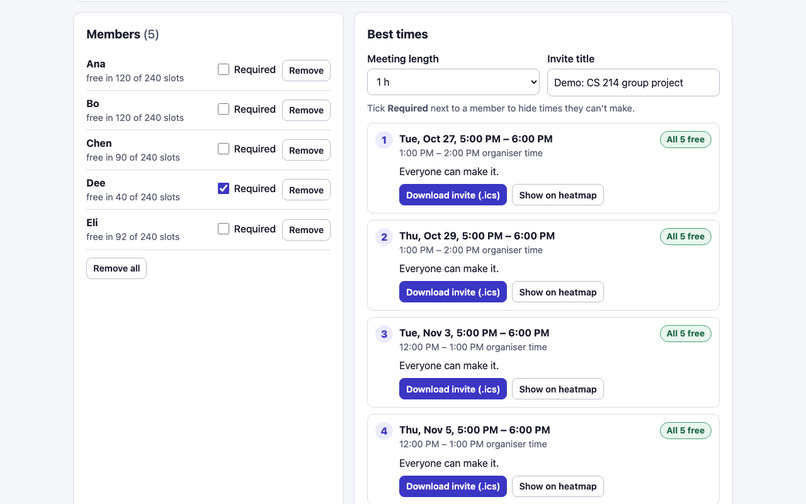This screenshot has width=806, height=504.
Task: Click the 'Tick Required next to a member' hint
Action: click(501, 109)
